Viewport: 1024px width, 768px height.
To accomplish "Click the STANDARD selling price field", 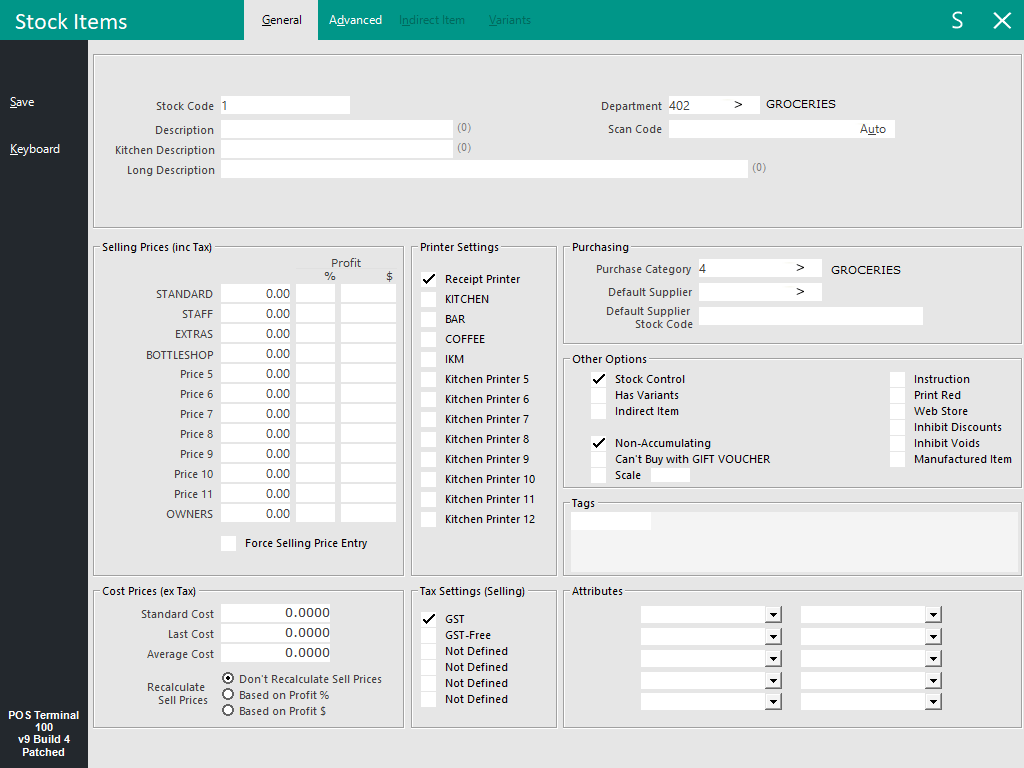I will (x=256, y=294).
